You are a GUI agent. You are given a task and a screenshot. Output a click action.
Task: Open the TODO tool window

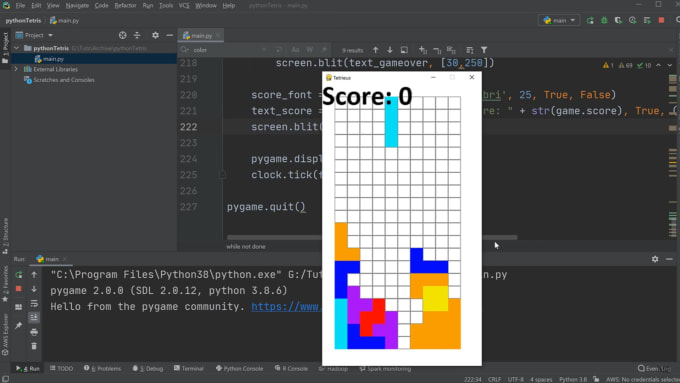point(62,368)
